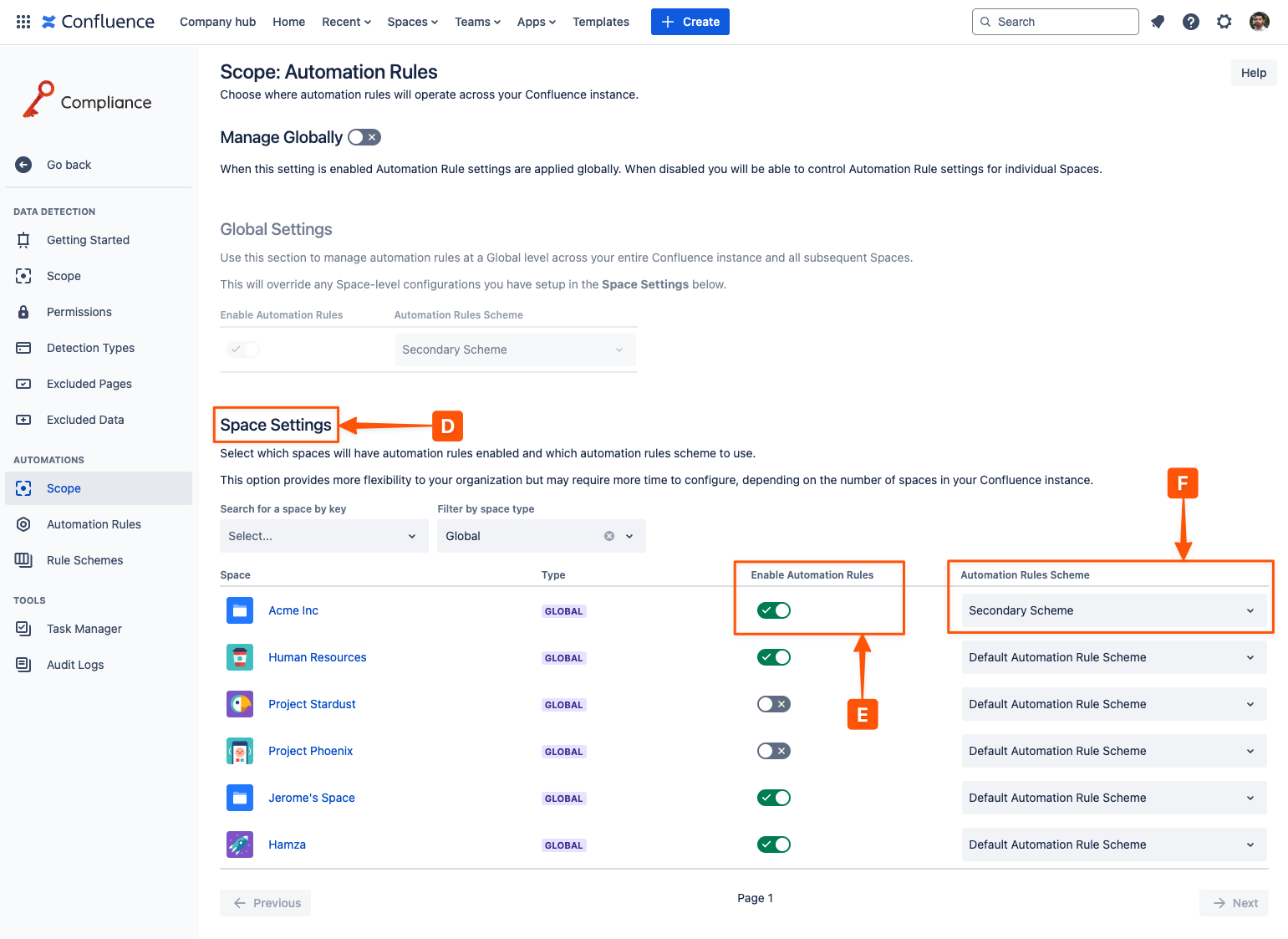Open the Search for a space by key dropdown
Screen dimensions: 1288x939
(x=323, y=536)
